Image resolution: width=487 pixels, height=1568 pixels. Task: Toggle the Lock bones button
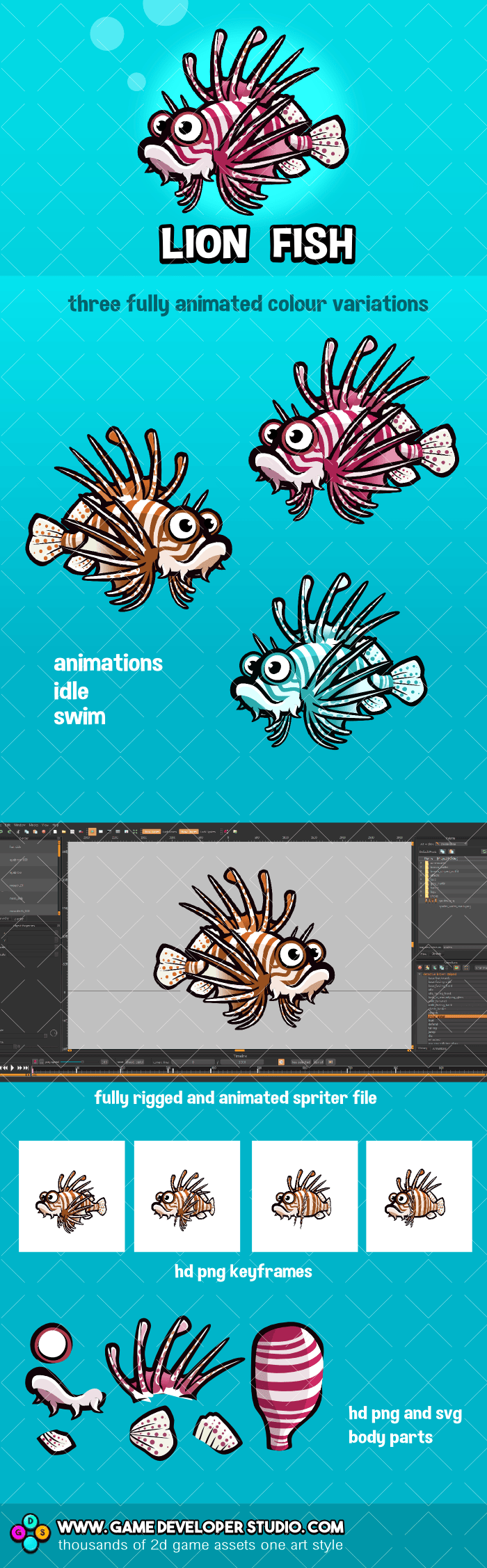170,831
